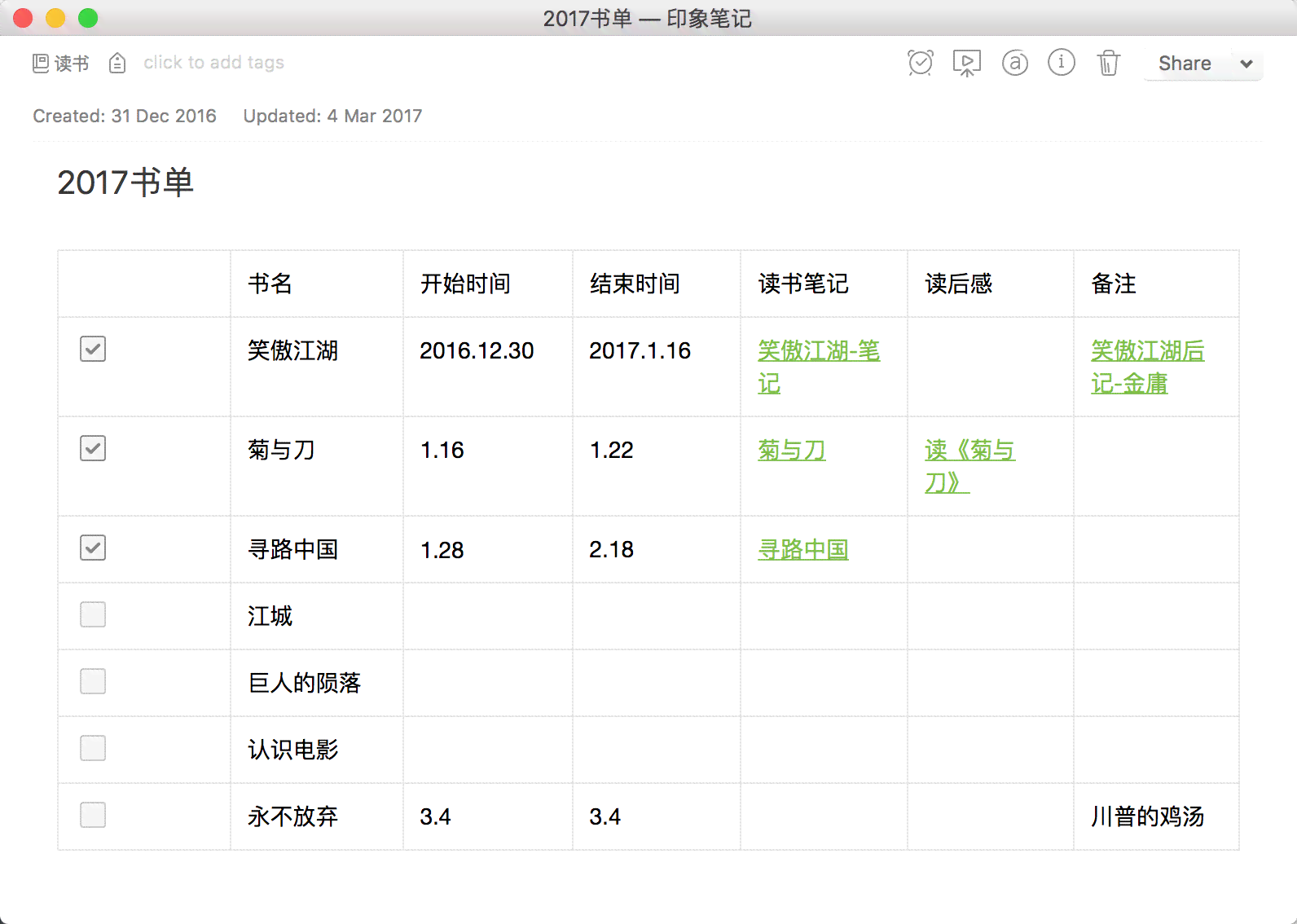Click the 结束时间 header cell
This screenshot has width=1297, height=924.
(657, 284)
